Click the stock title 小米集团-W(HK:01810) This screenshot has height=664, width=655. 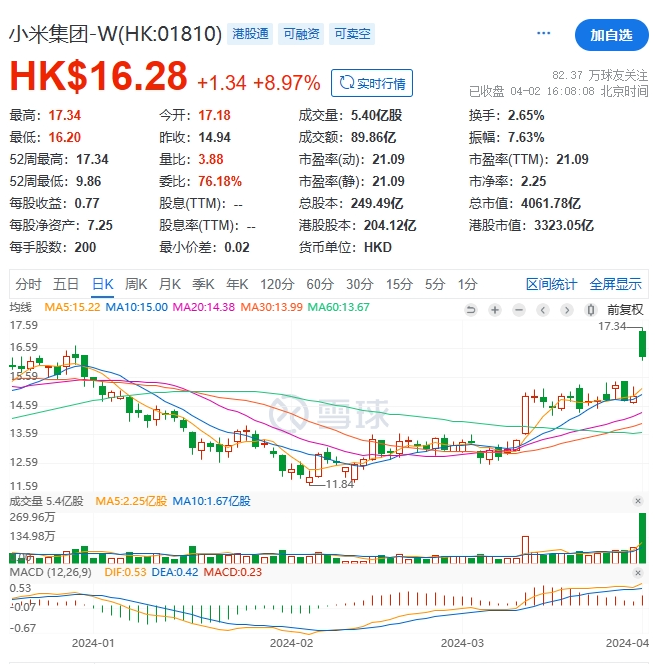pyautogui.click(x=115, y=34)
